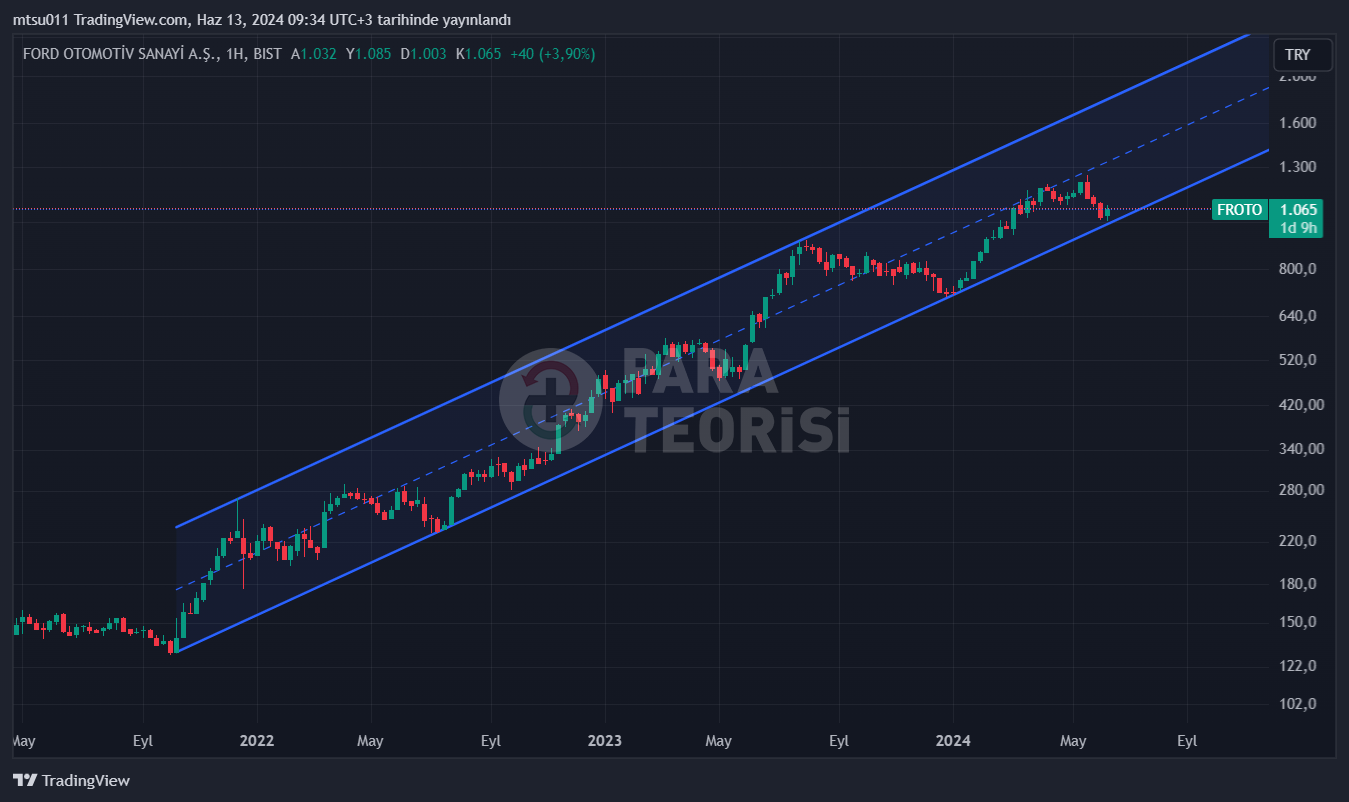Select the dashed channel midline
Screen dimensions: 1349x802
click(722, 339)
